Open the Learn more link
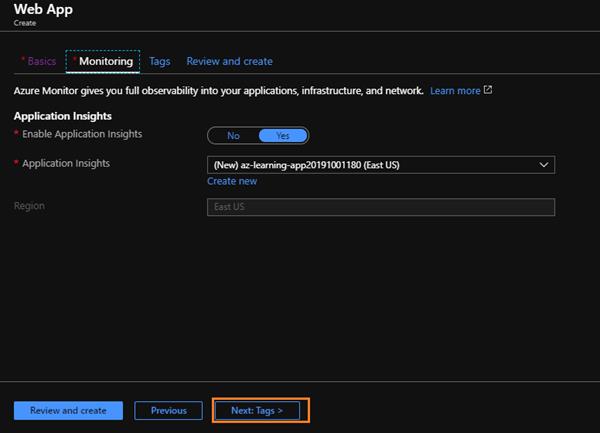The width and height of the screenshot is (600, 433). pyautogui.click(x=455, y=90)
